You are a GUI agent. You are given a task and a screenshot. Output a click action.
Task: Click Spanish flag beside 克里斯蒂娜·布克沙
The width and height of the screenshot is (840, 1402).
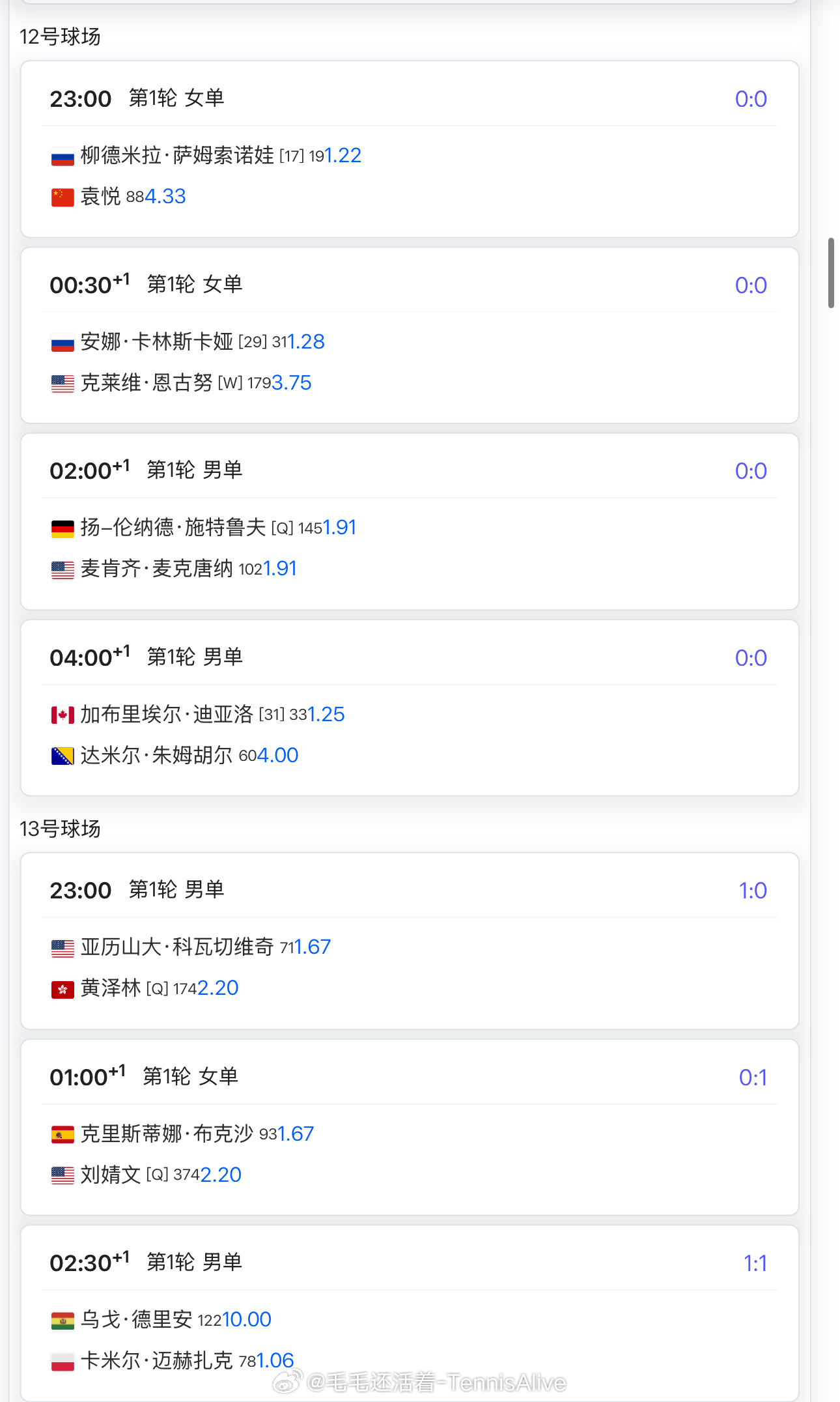click(63, 1135)
